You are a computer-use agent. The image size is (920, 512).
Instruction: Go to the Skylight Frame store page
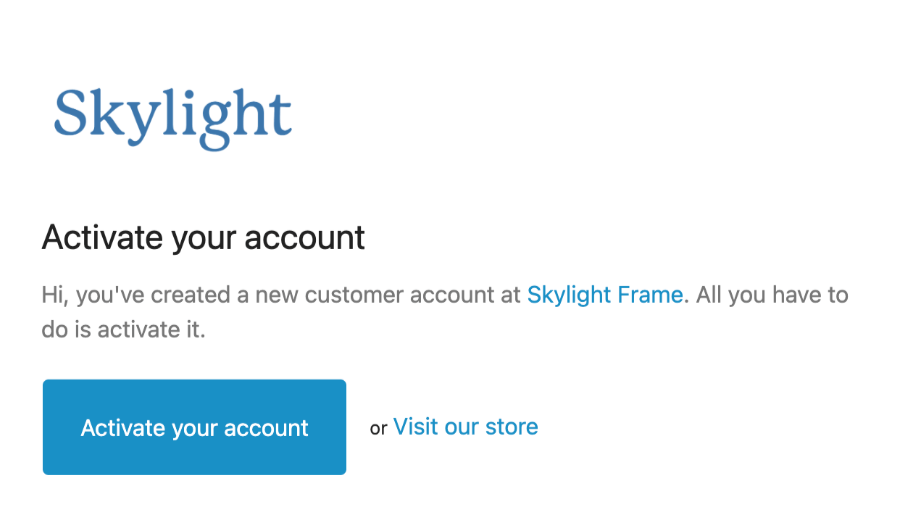point(605,295)
